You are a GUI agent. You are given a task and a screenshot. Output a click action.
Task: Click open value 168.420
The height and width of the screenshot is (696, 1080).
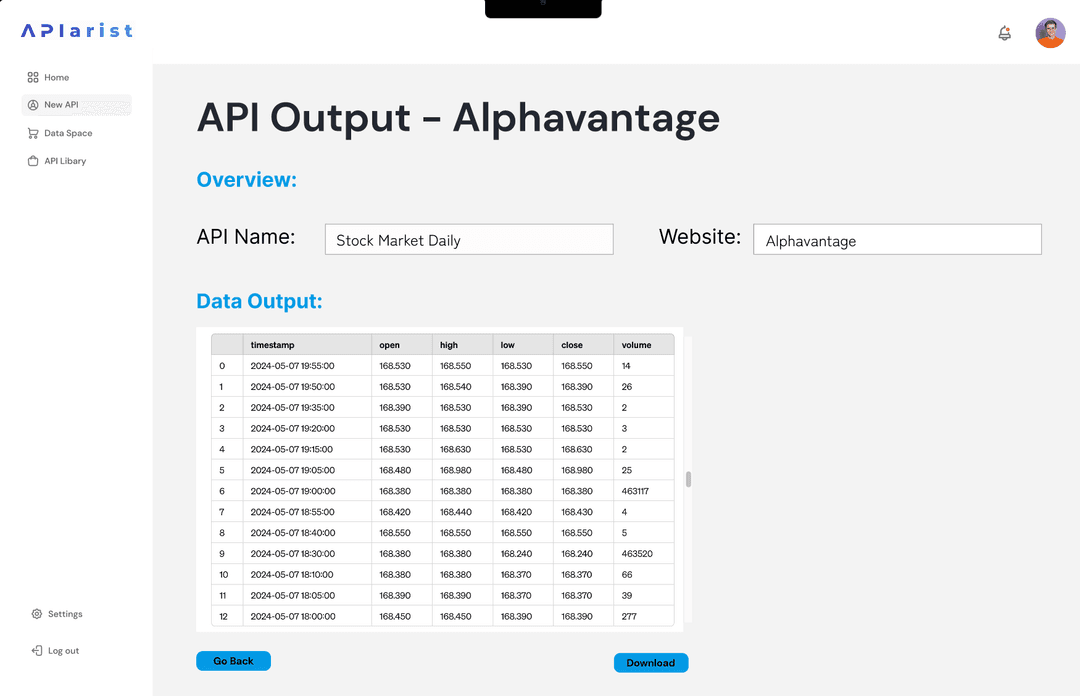point(395,512)
